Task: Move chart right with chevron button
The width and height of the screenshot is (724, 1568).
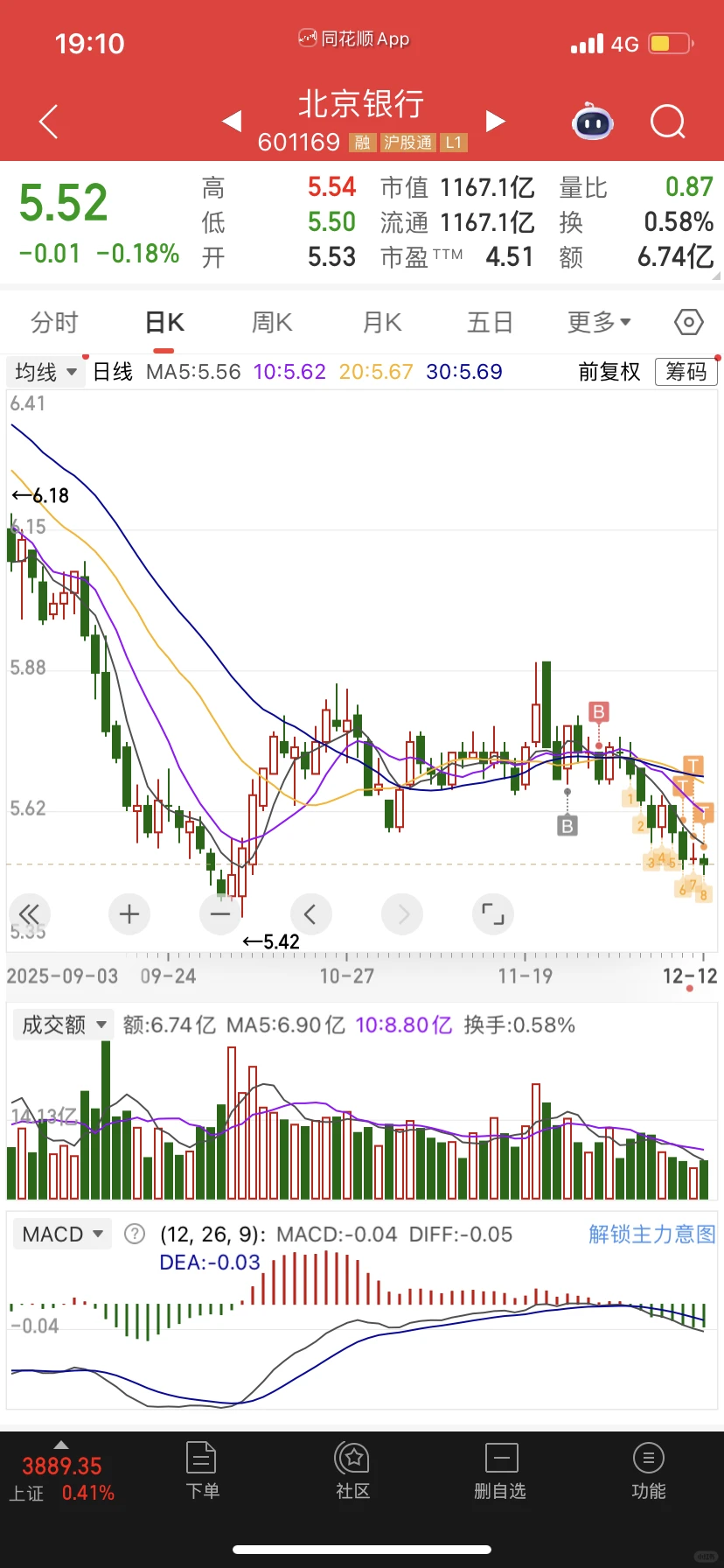Action: tap(402, 914)
